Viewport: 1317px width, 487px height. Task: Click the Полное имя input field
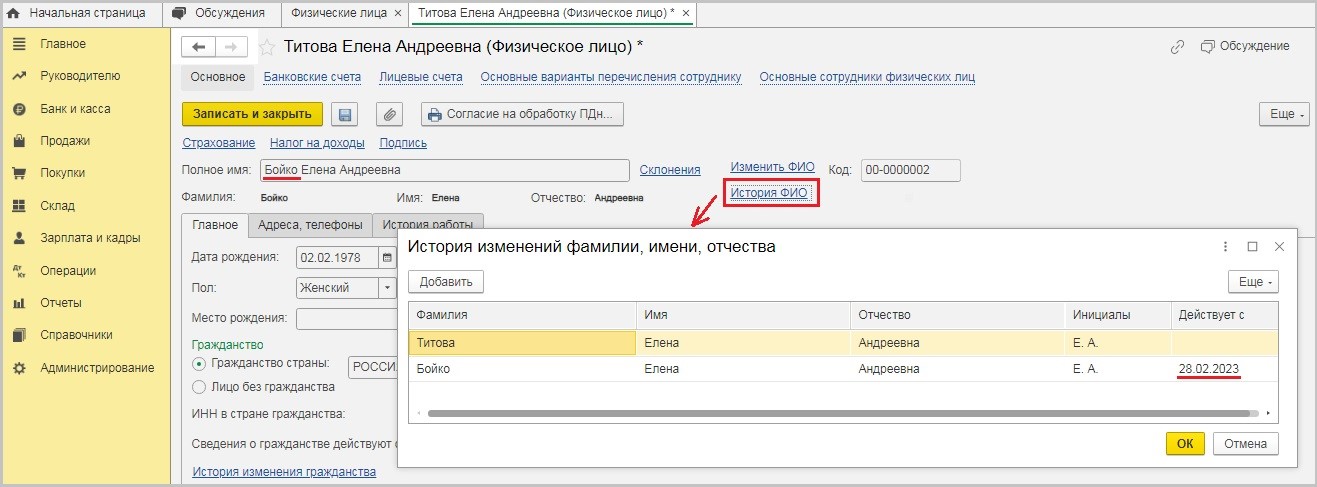pyautogui.click(x=445, y=170)
